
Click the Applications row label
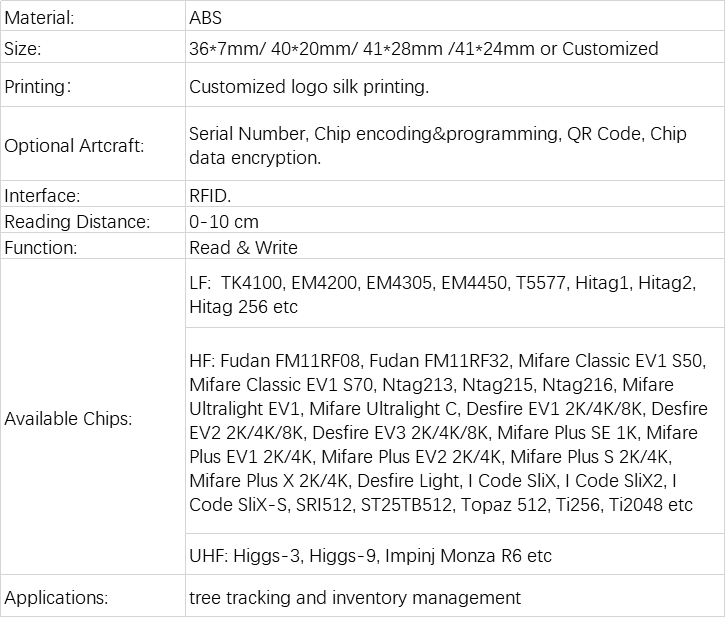click(x=56, y=598)
